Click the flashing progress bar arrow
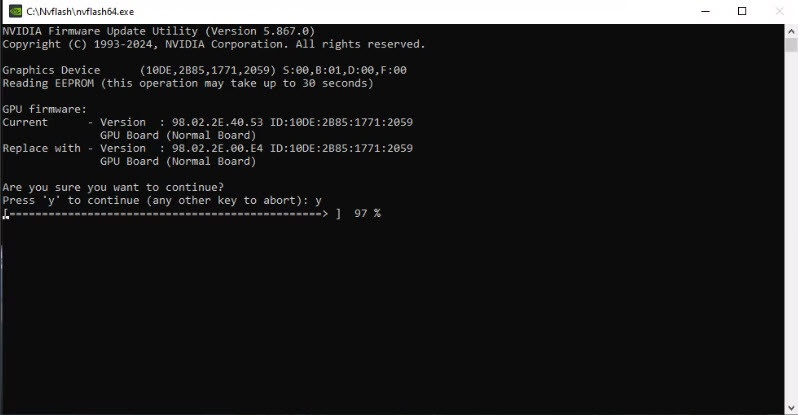 point(166,213)
